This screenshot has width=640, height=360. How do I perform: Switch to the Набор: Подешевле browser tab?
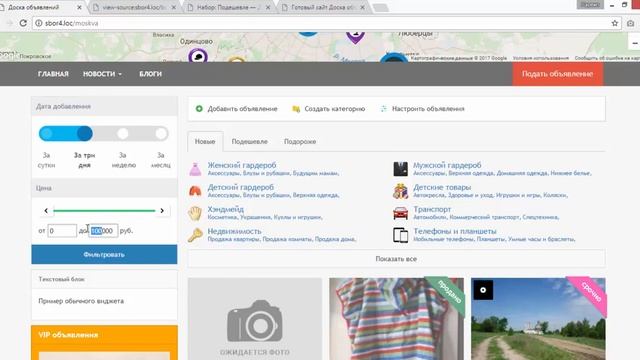[x=229, y=7]
